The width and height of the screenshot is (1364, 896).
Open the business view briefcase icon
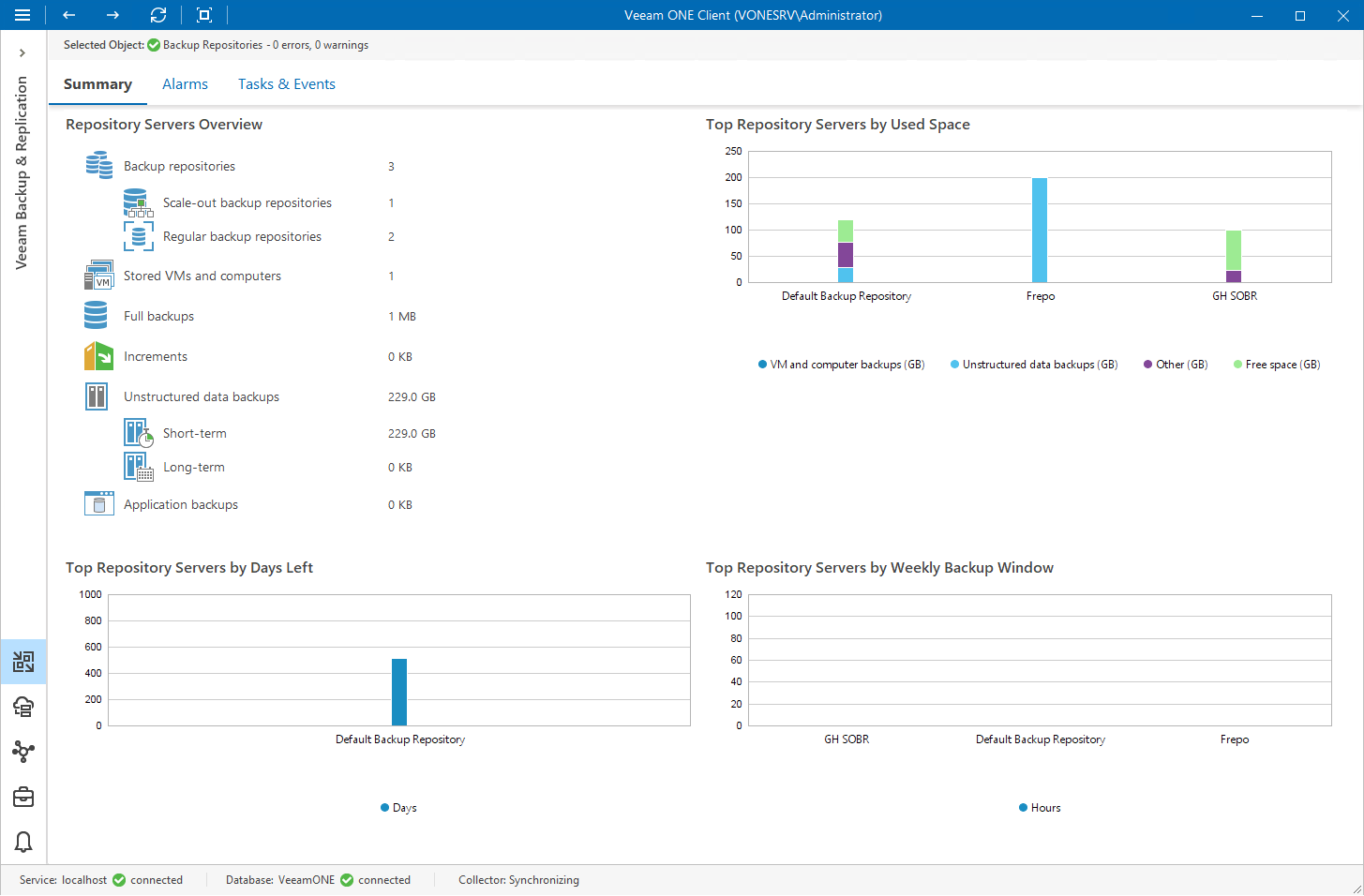(22, 797)
